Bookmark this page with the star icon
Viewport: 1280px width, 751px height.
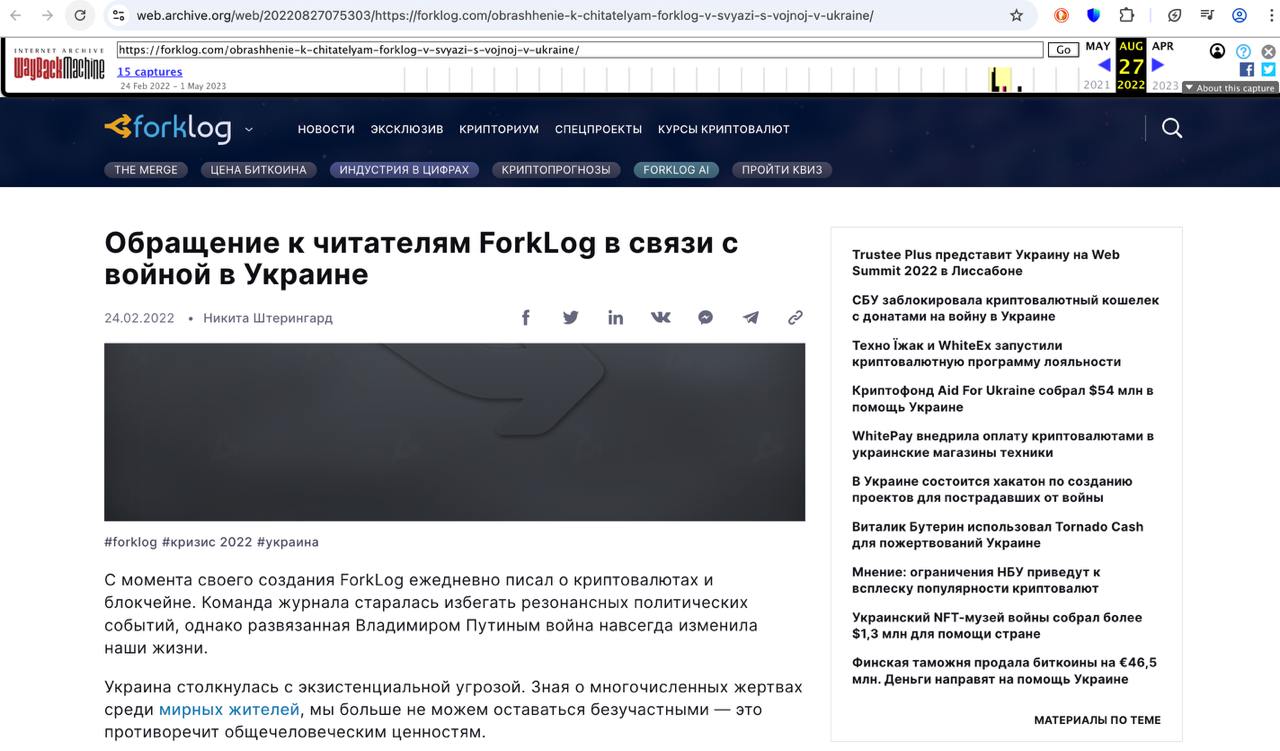point(1016,15)
